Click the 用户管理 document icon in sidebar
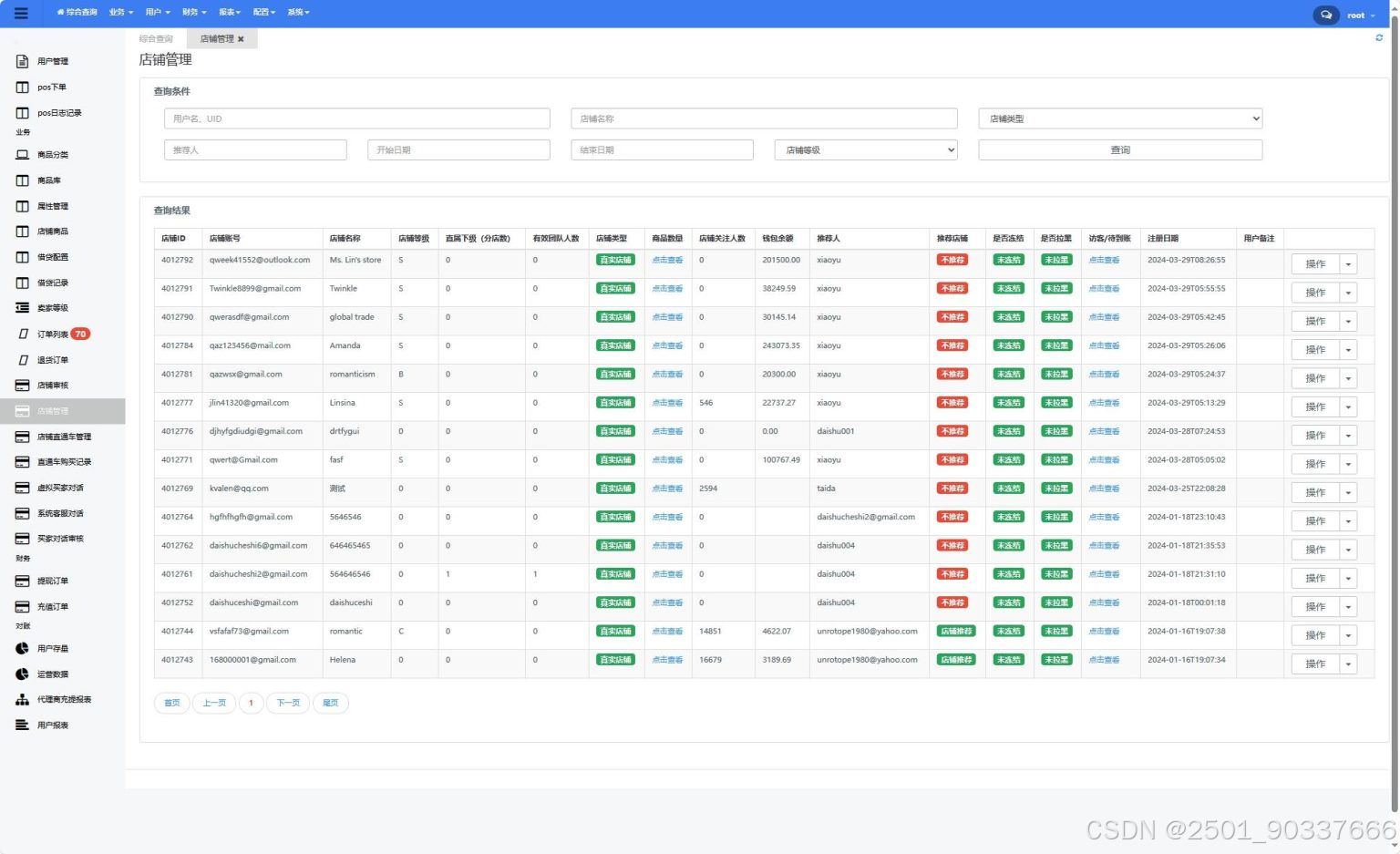The width and height of the screenshot is (1400, 854). tap(23, 61)
